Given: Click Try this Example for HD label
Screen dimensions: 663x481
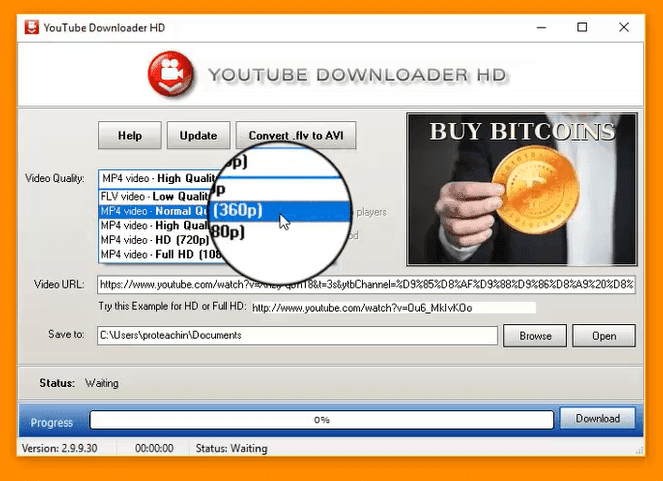Looking at the screenshot, I should [x=172, y=306].
